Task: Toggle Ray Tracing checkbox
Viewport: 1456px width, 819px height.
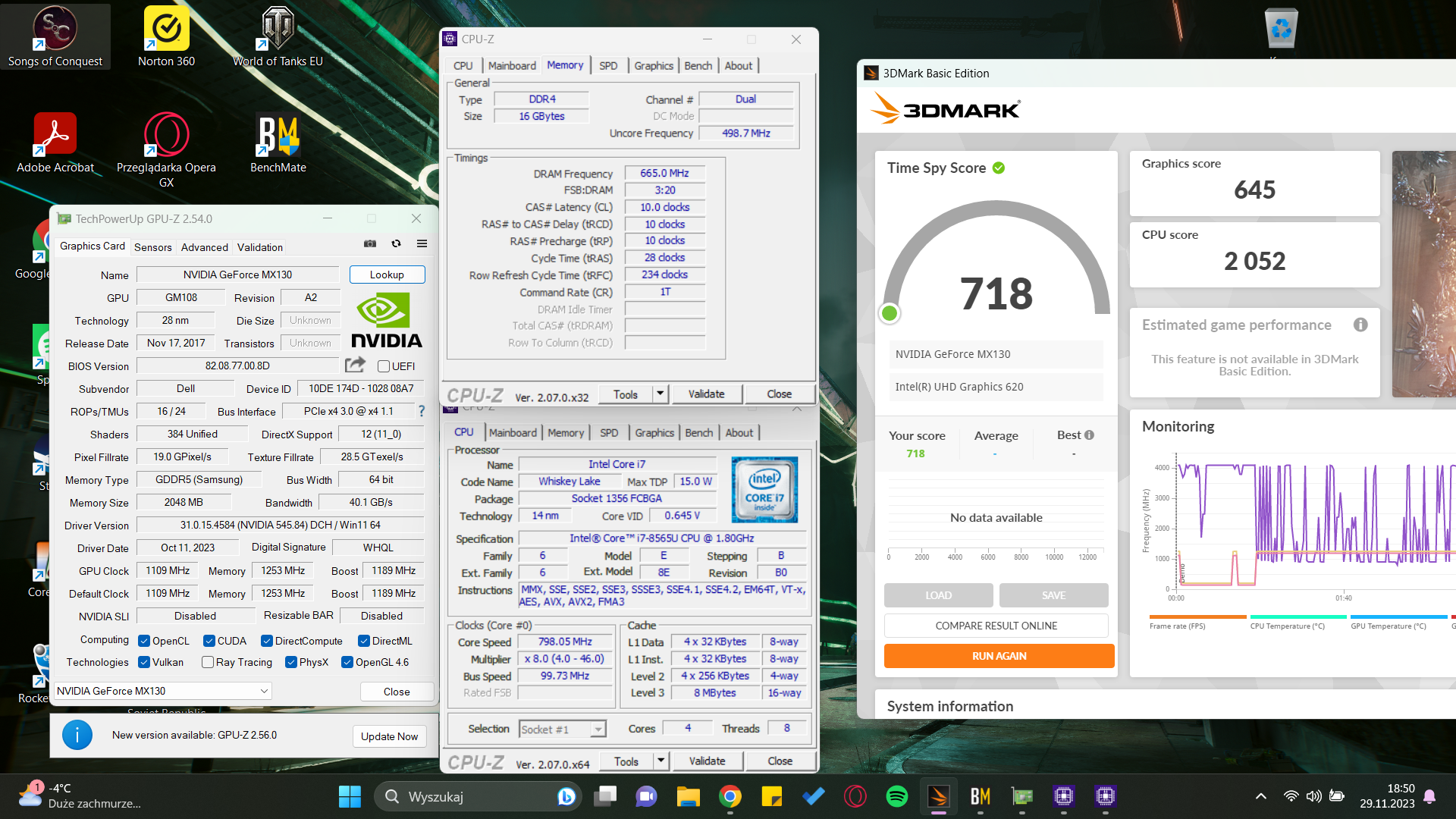Action: click(208, 662)
